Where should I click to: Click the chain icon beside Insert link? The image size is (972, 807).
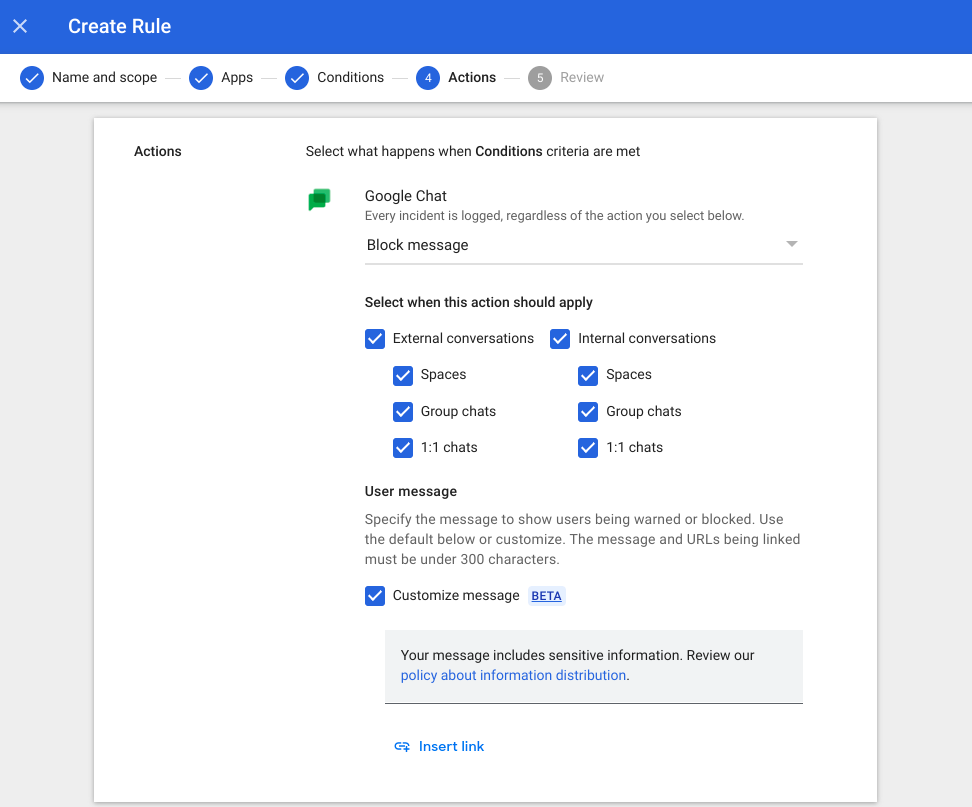click(402, 746)
